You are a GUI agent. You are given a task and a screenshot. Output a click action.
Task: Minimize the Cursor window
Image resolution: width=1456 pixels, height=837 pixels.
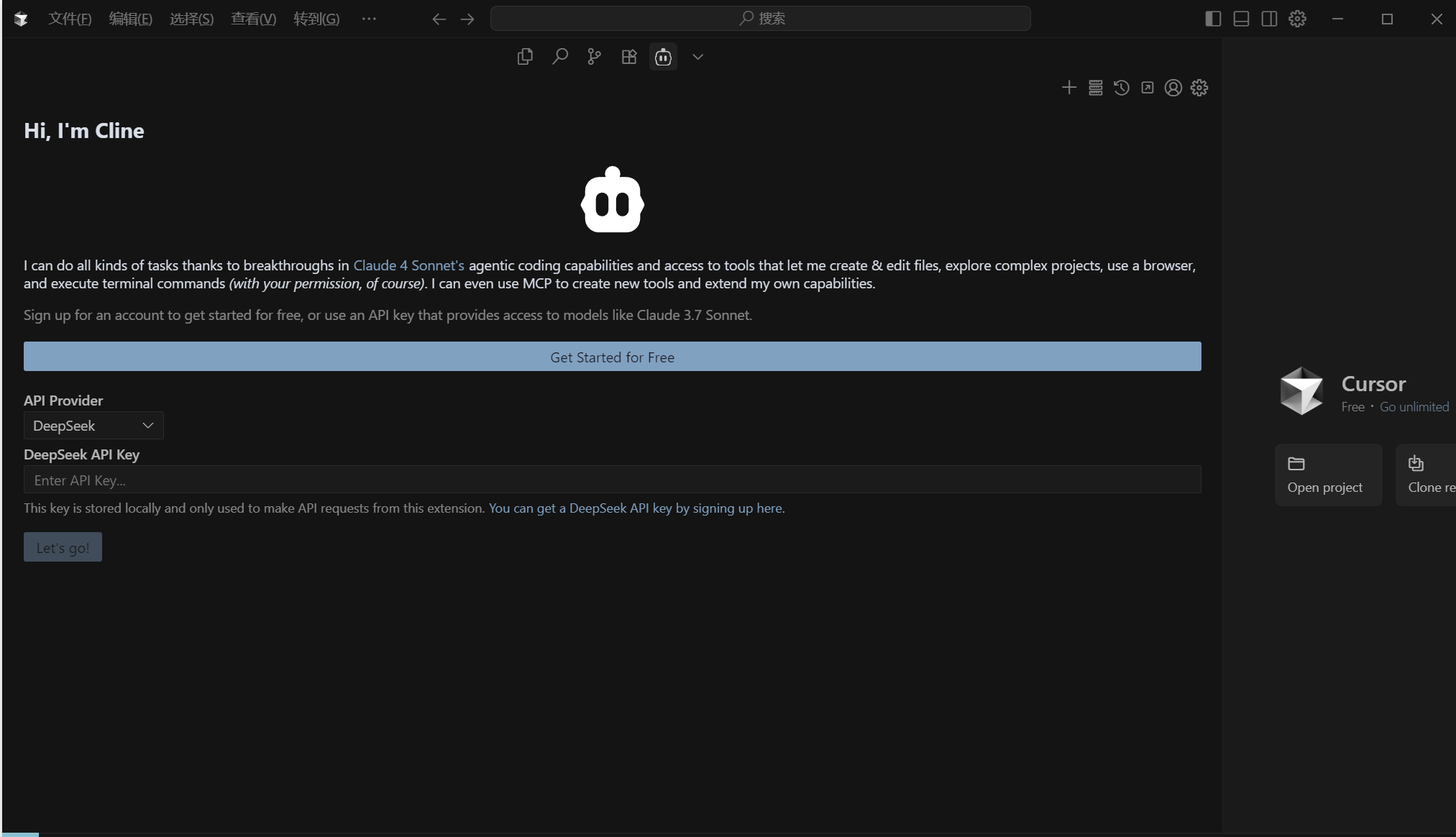[x=1337, y=19]
